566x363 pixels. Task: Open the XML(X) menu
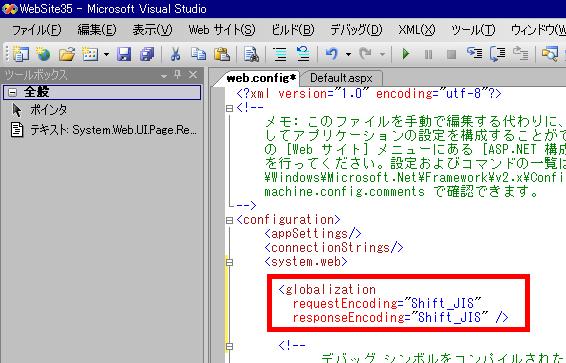click(417, 30)
